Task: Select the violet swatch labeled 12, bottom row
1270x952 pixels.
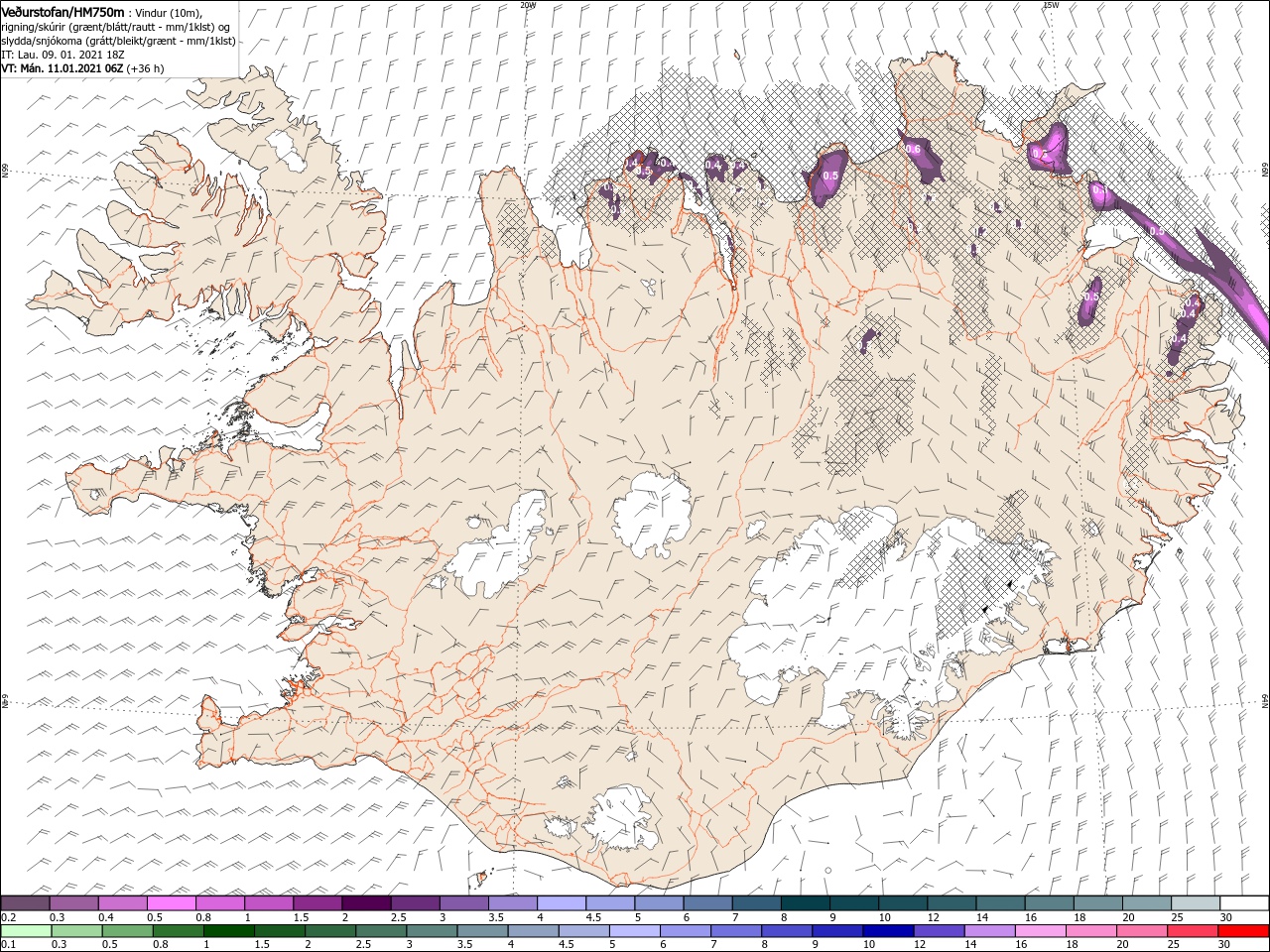Action: 939,931
